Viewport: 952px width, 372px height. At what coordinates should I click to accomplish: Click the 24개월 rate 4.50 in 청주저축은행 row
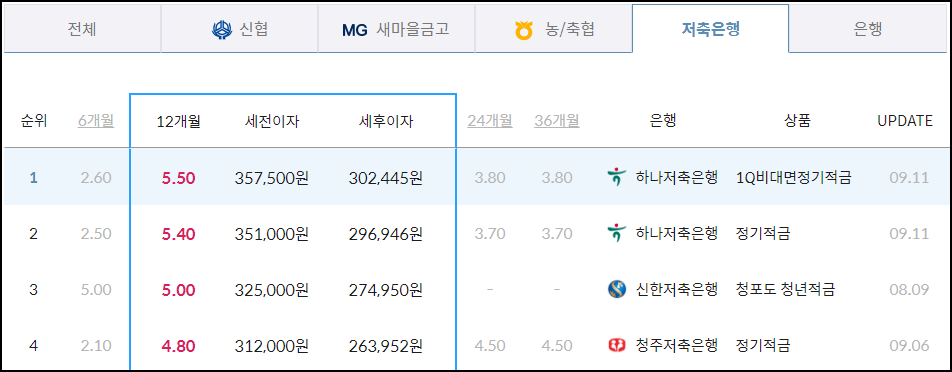pyautogui.click(x=490, y=346)
